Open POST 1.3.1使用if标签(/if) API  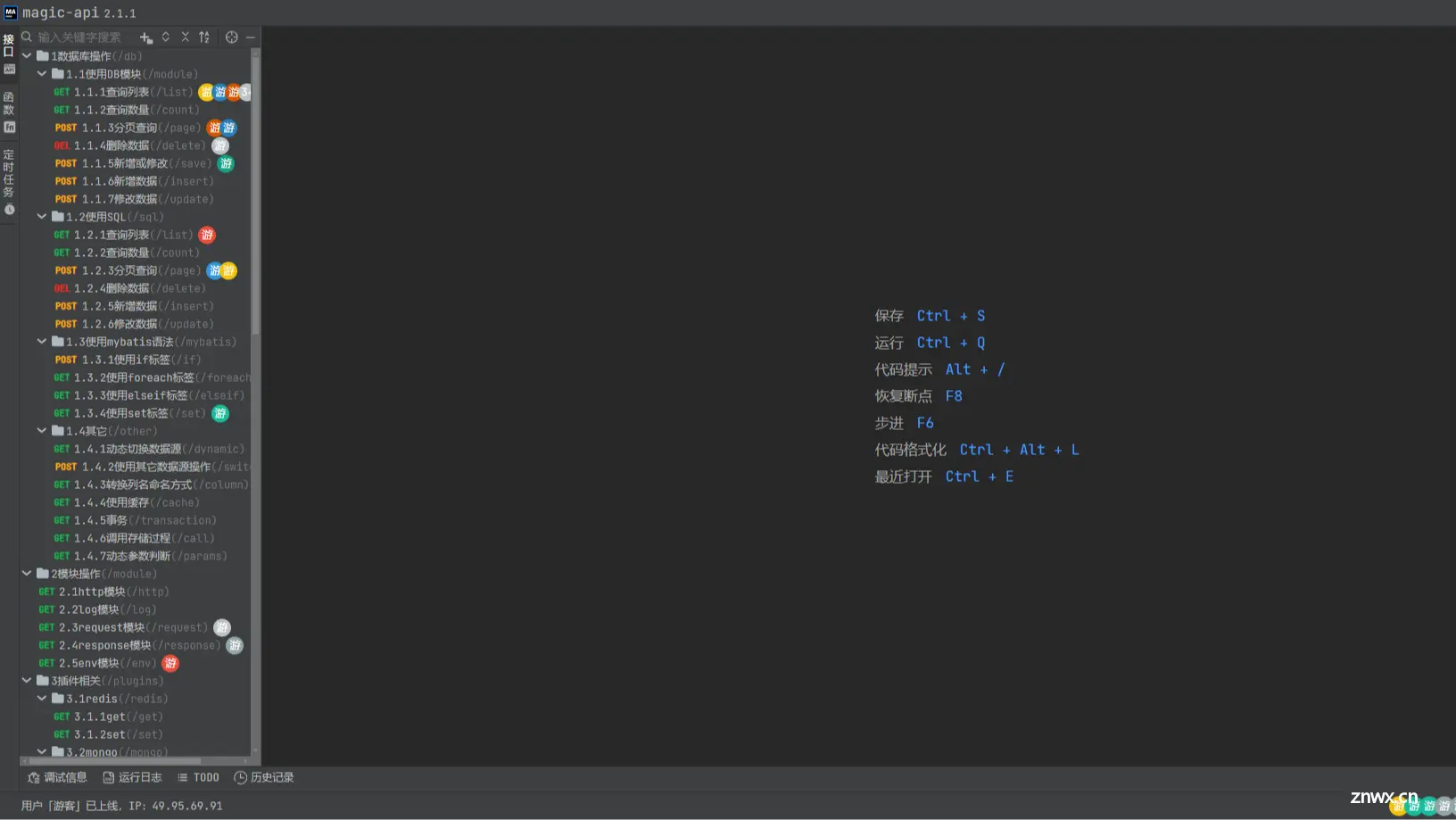tap(128, 360)
